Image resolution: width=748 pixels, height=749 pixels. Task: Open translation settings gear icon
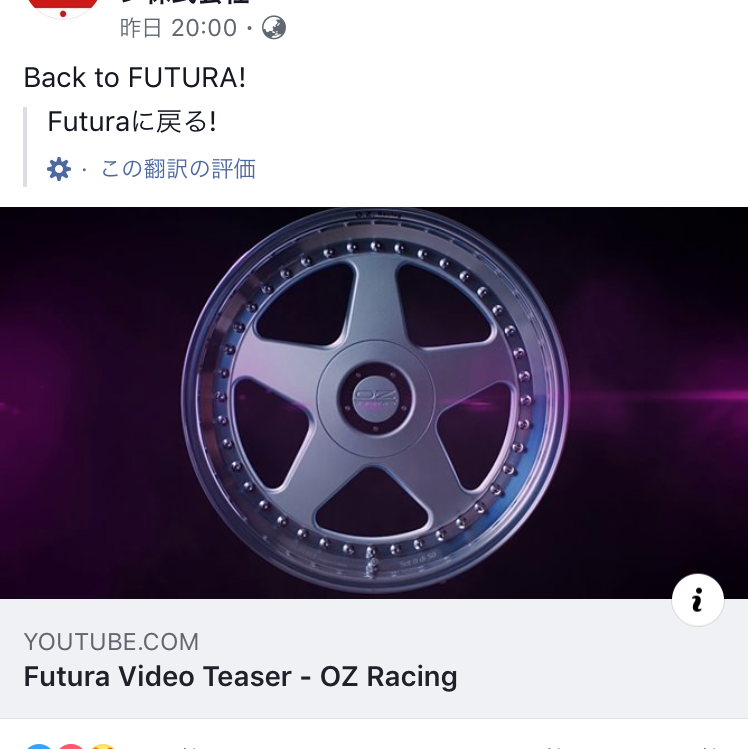pos(59,169)
